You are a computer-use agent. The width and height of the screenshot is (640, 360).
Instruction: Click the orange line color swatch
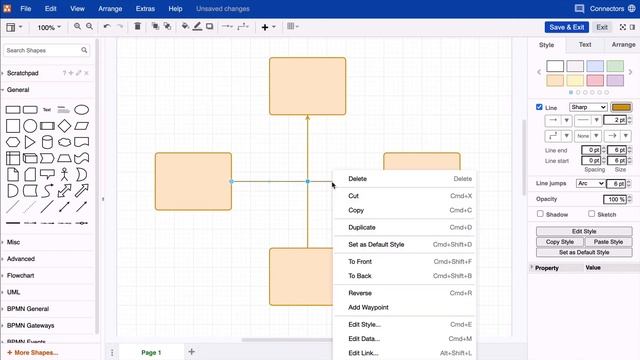[621, 107]
